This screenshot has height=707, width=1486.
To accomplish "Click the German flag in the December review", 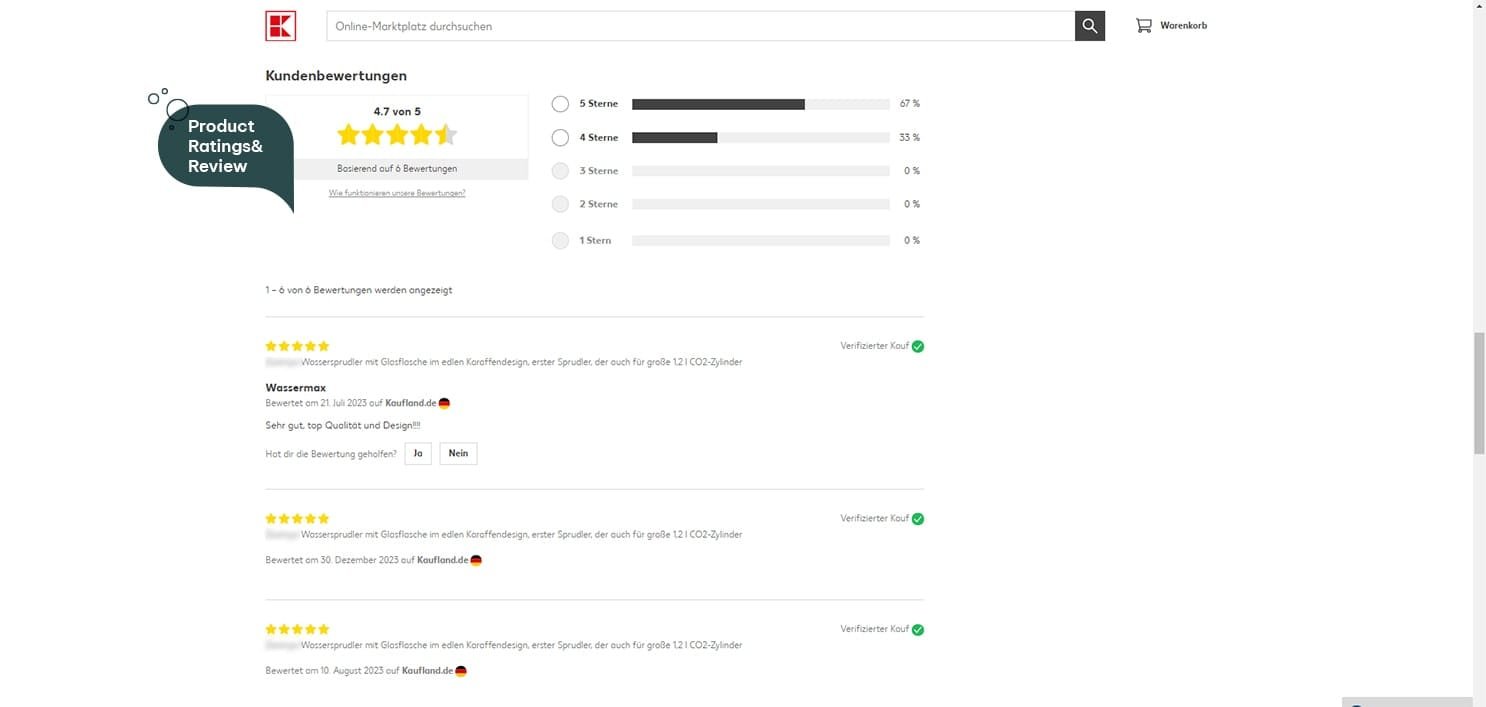I will coord(476,560).
